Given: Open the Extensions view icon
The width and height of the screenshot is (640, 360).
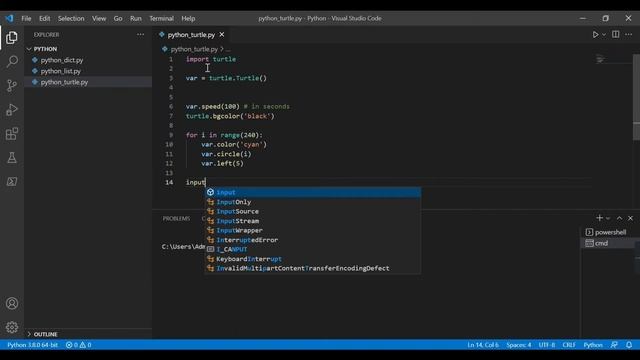Looking at the screenshot, I should coord(12,133).
